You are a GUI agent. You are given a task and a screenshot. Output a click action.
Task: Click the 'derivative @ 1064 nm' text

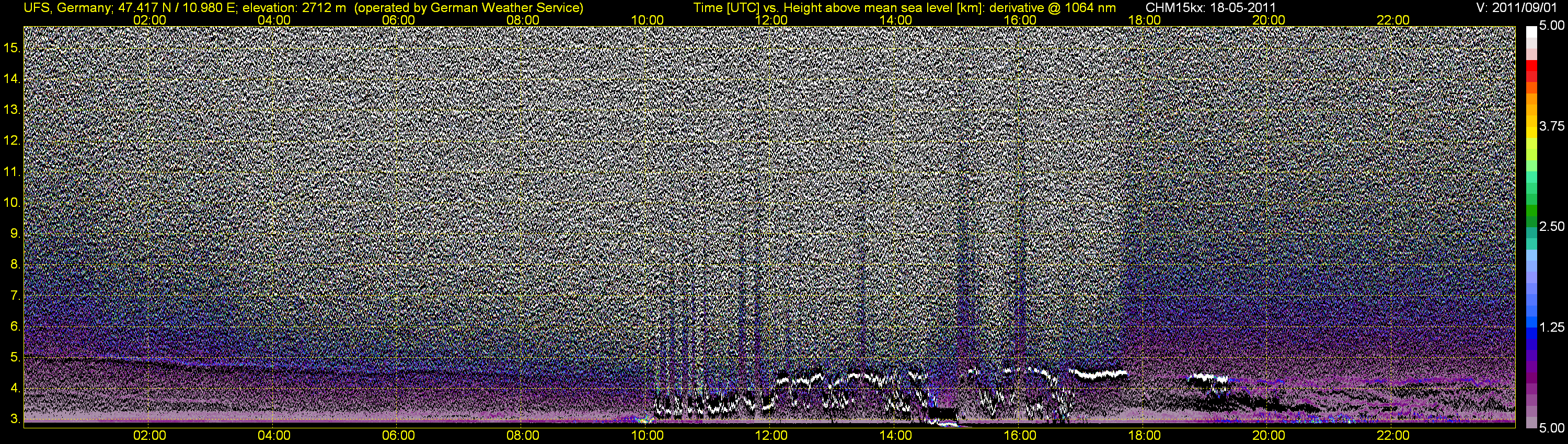[x=1053, y=8]
